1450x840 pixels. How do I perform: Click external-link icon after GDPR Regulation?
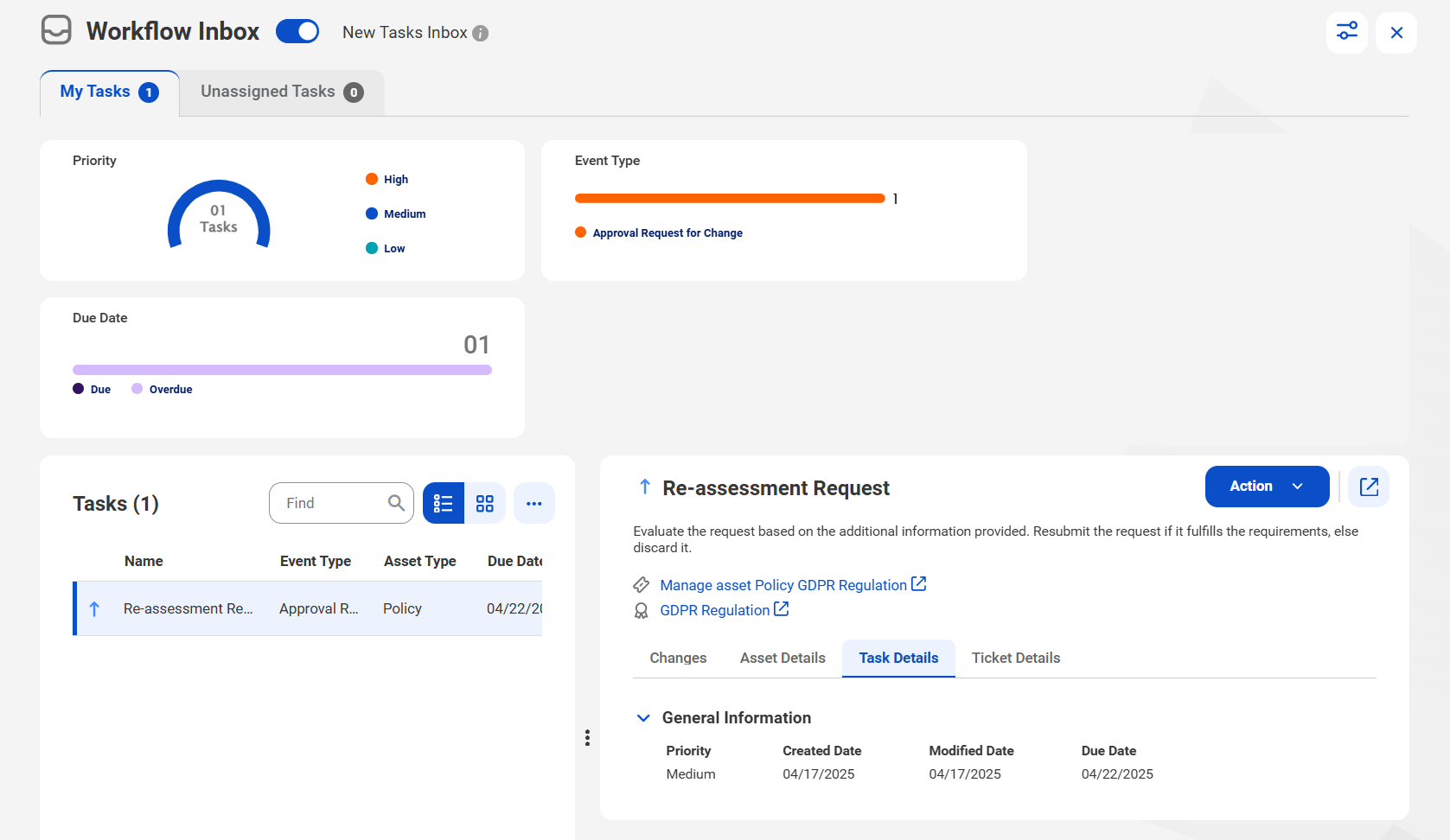pyautogui.click(x=781, y=609)
